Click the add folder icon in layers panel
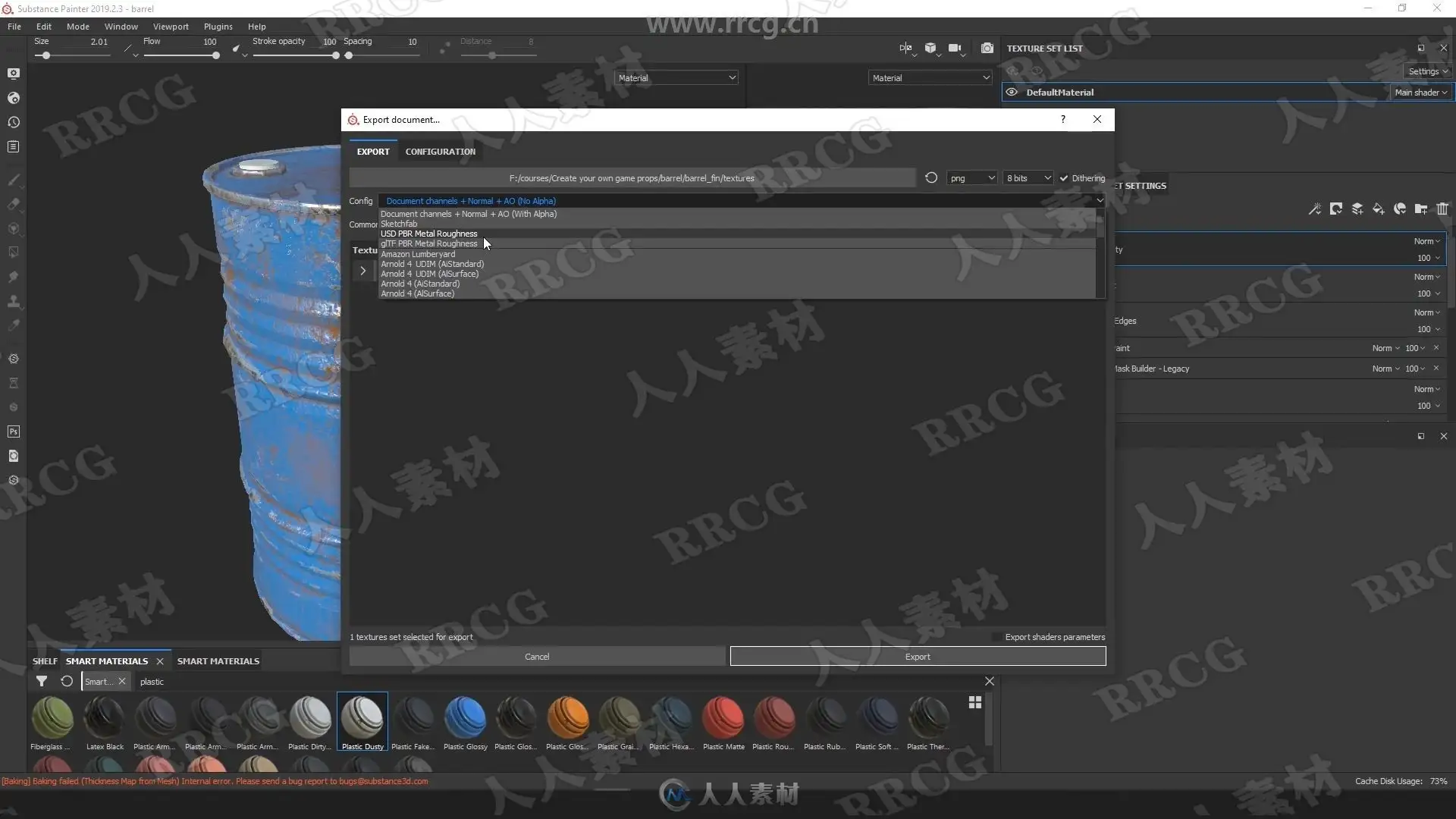 click(1421, 209)
